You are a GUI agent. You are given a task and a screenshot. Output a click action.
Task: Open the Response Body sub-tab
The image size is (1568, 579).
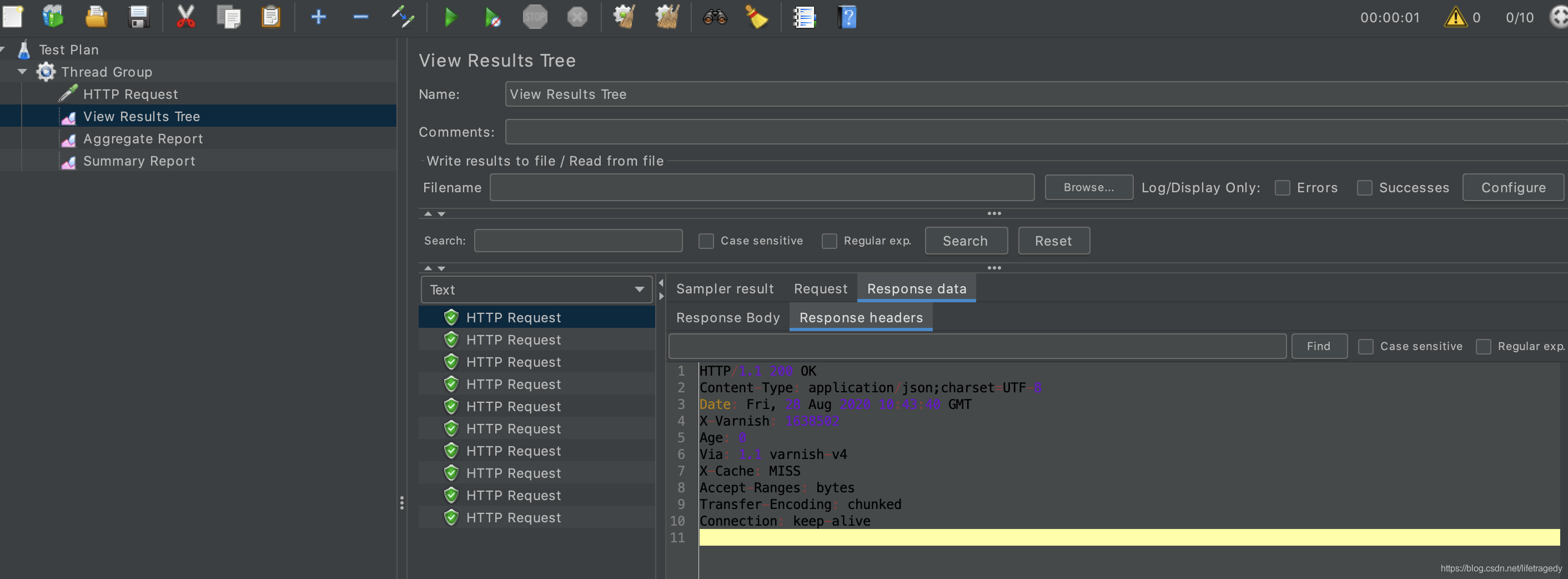[727, 317]
